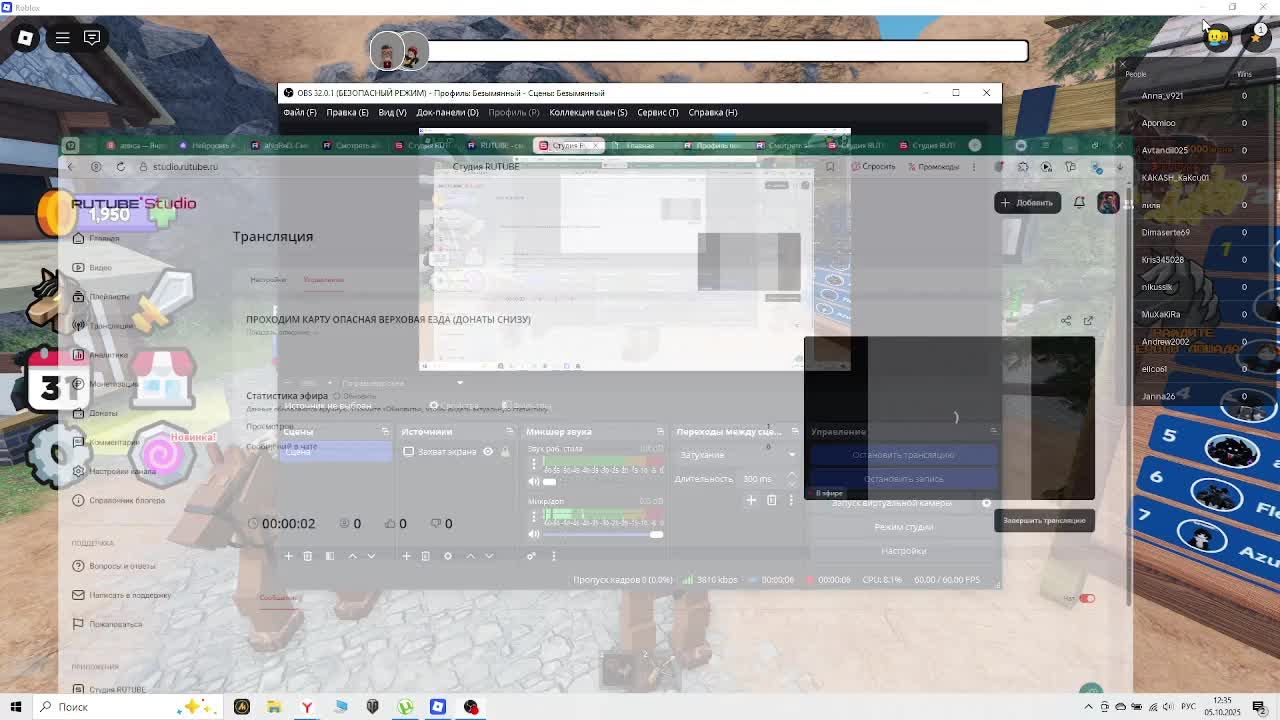
Task: Go back in the browser
Action: point(70,167)
